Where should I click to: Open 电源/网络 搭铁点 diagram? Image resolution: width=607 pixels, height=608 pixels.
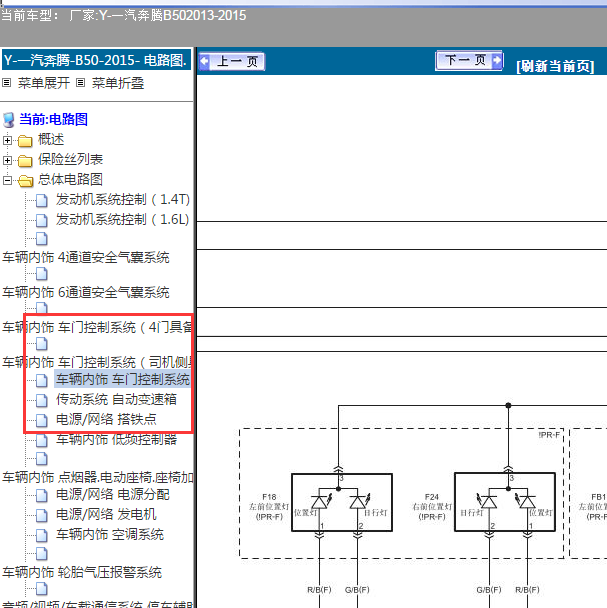click(x=106, y=419)
